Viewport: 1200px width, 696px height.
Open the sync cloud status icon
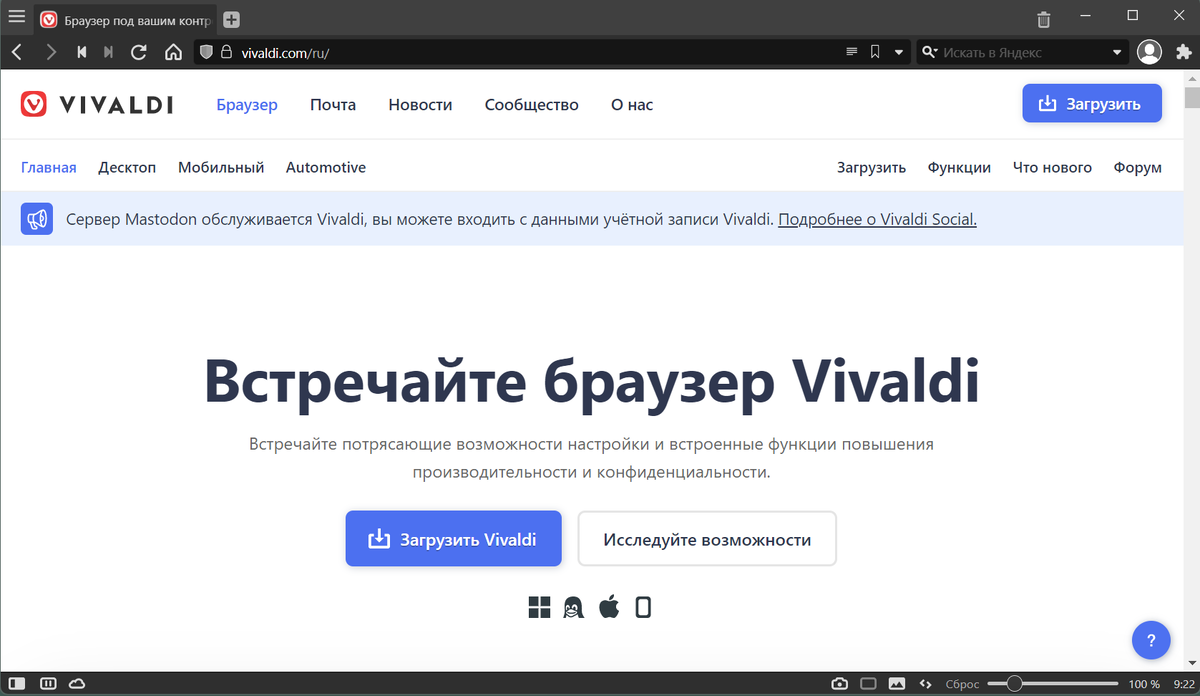point(77,684)
